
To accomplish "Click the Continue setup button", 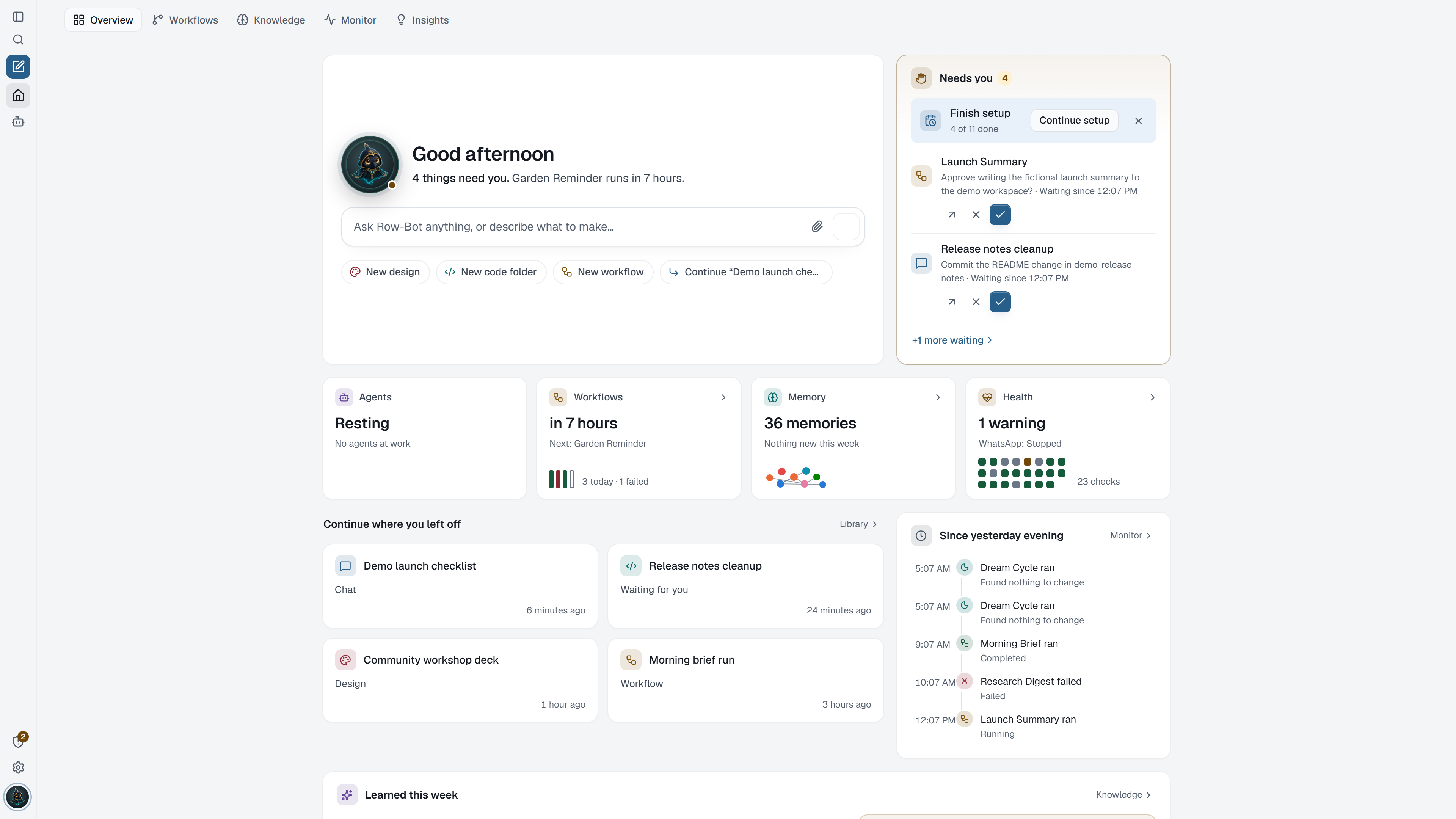I will [x=1074, y=121].
